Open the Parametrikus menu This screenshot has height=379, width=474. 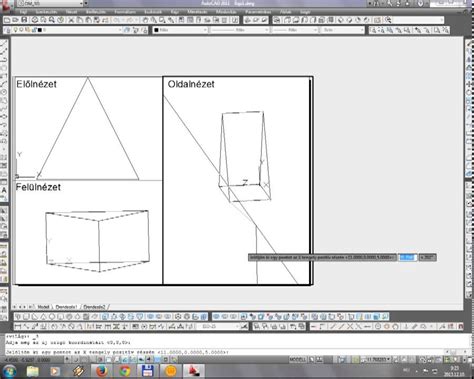pyautogui.click(x=258, y=12)
